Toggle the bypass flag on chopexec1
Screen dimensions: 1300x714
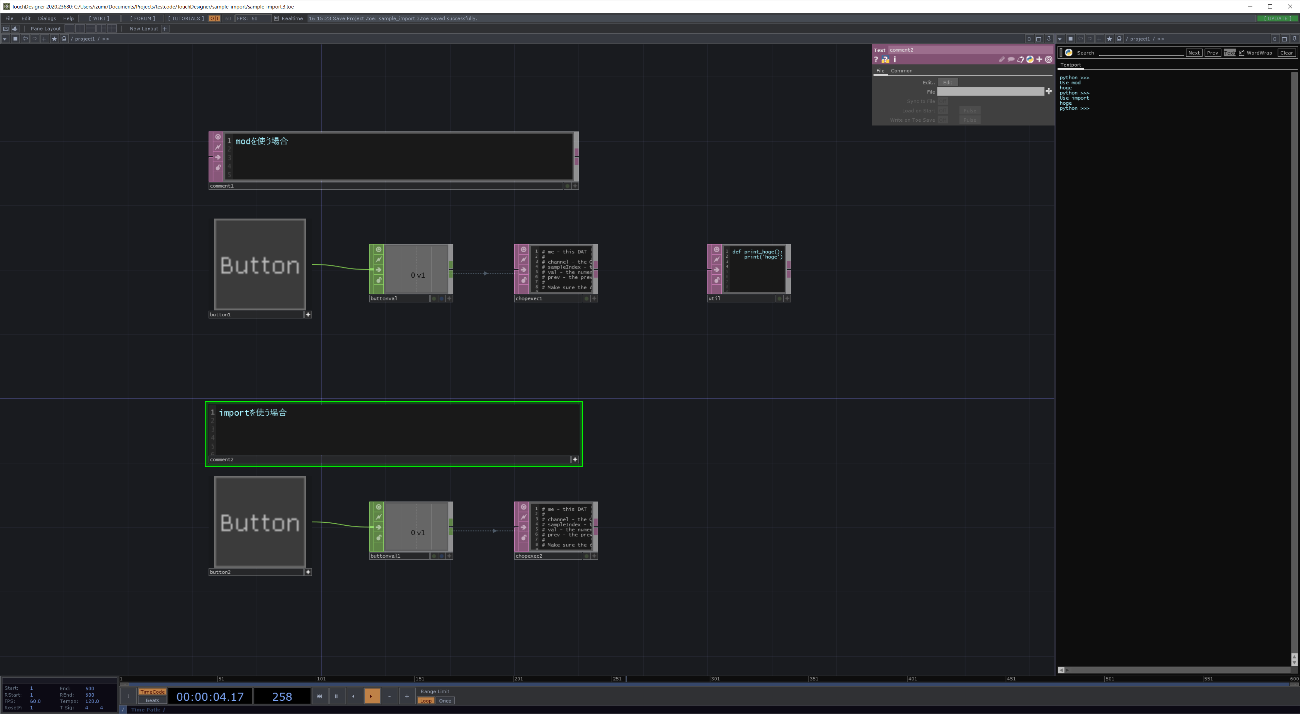click(523, 269)
